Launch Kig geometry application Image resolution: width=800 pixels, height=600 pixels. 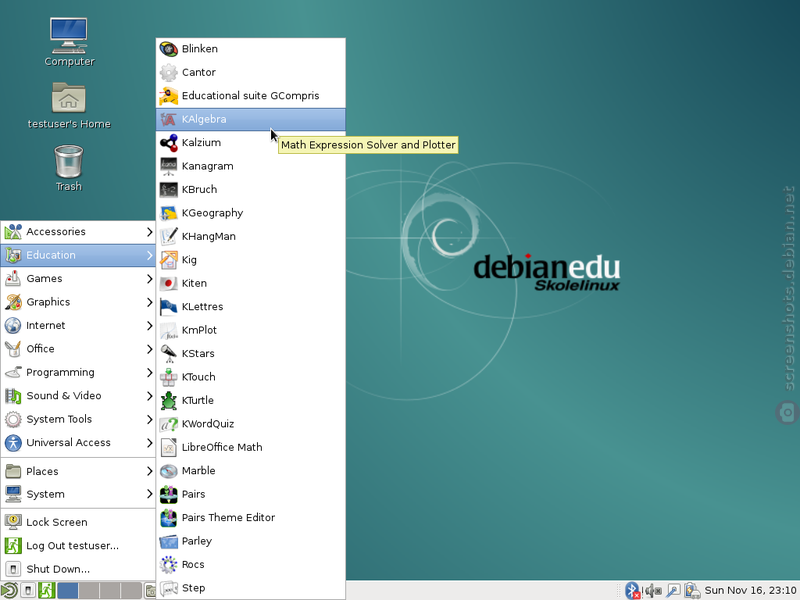click(x=251, y=260)
